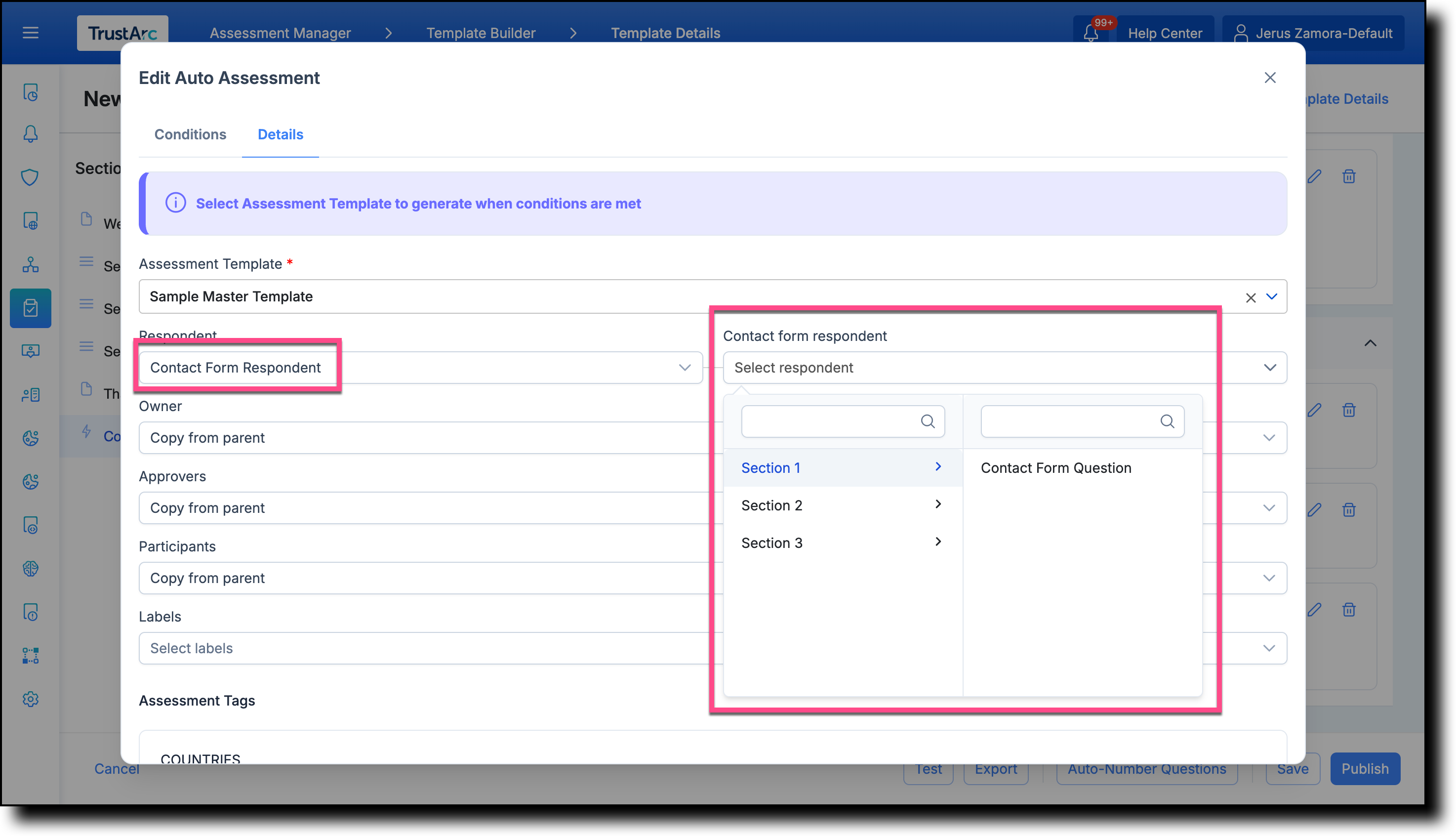Expand Section 3 in respondent picker

(x=843, y=543)
